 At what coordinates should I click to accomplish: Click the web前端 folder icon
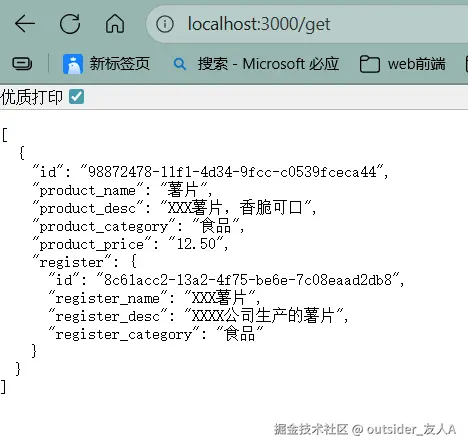point(370,64)
